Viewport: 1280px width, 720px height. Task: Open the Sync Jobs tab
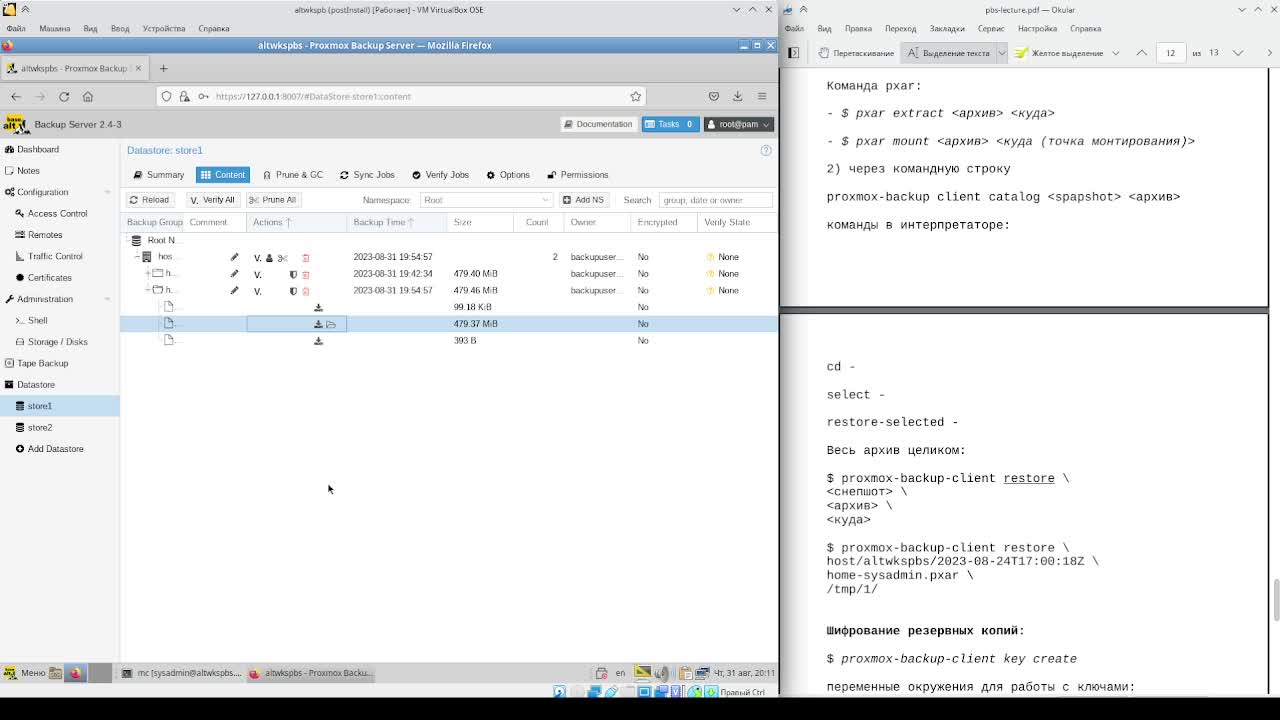[367, 175]
